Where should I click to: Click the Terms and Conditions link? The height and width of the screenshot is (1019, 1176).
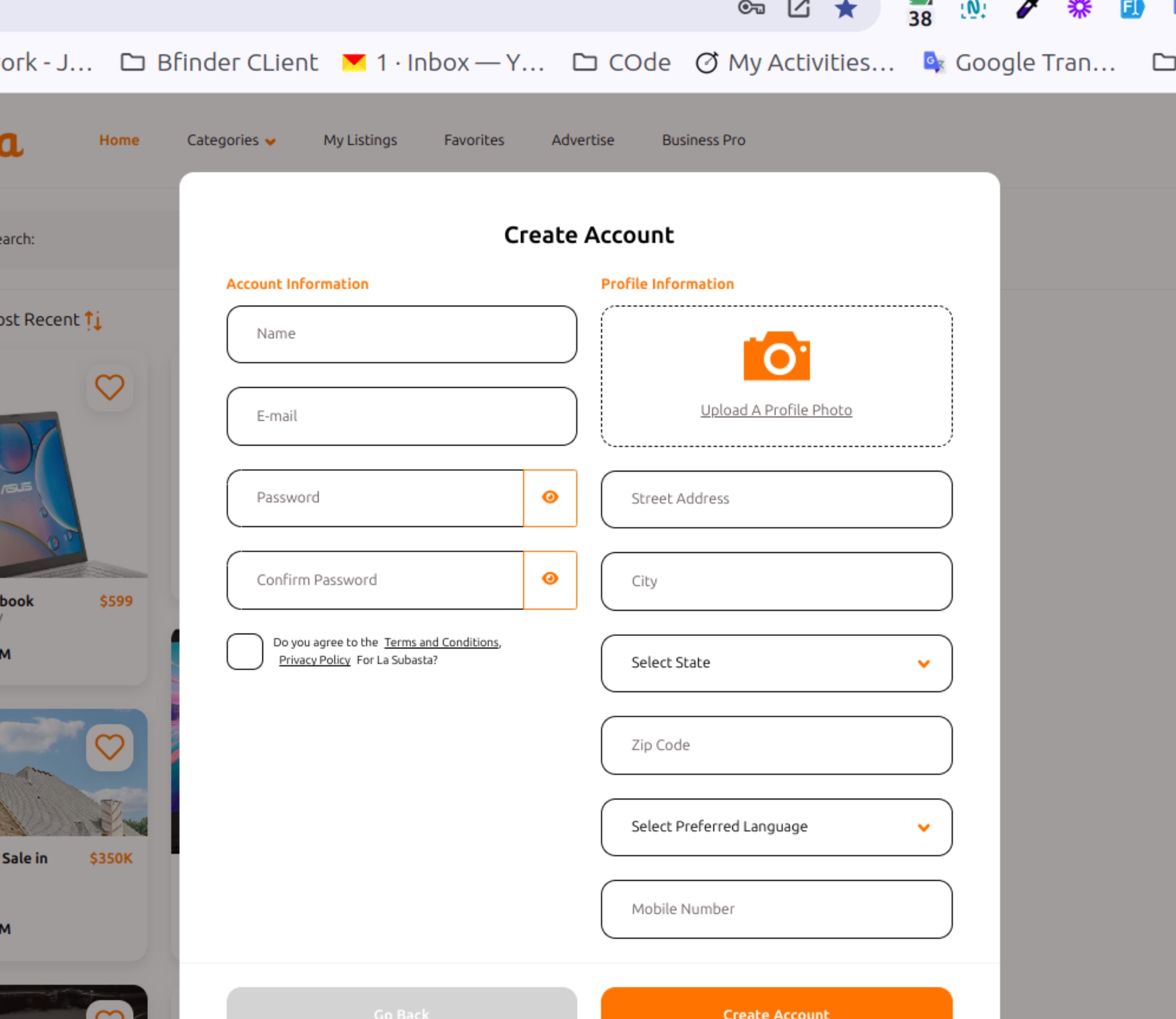pyautogui.click(x=441, y=642)
